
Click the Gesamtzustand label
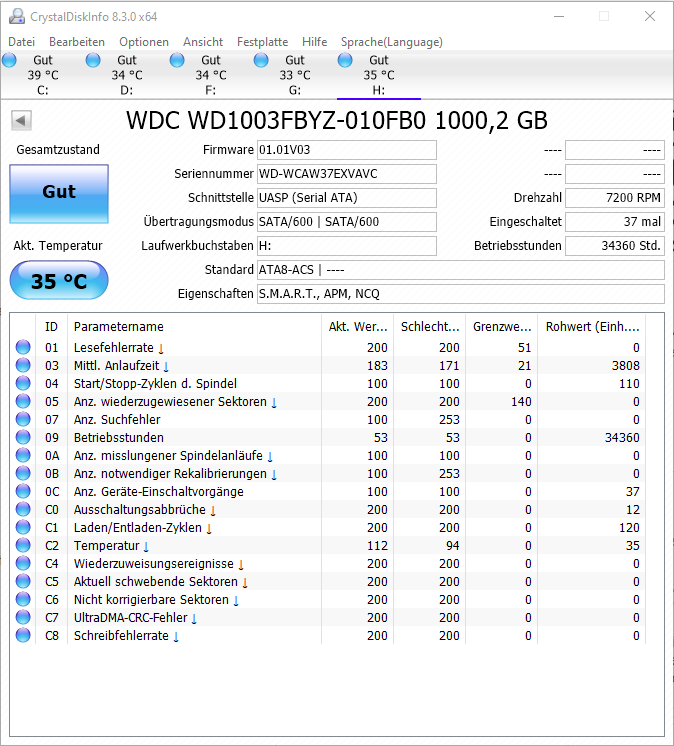click(58, 149)
